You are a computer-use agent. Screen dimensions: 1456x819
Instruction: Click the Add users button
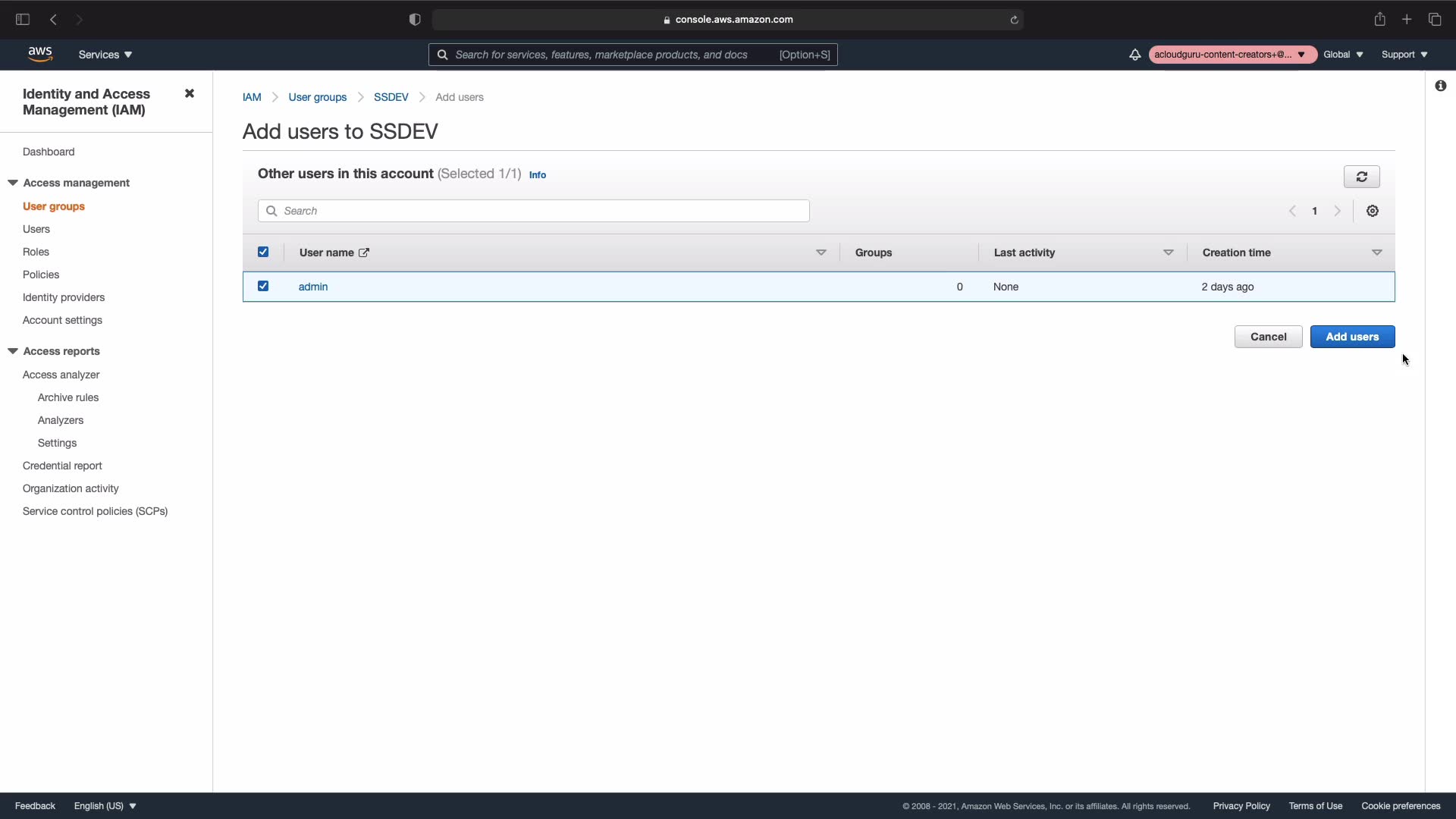pos(1351,337)
